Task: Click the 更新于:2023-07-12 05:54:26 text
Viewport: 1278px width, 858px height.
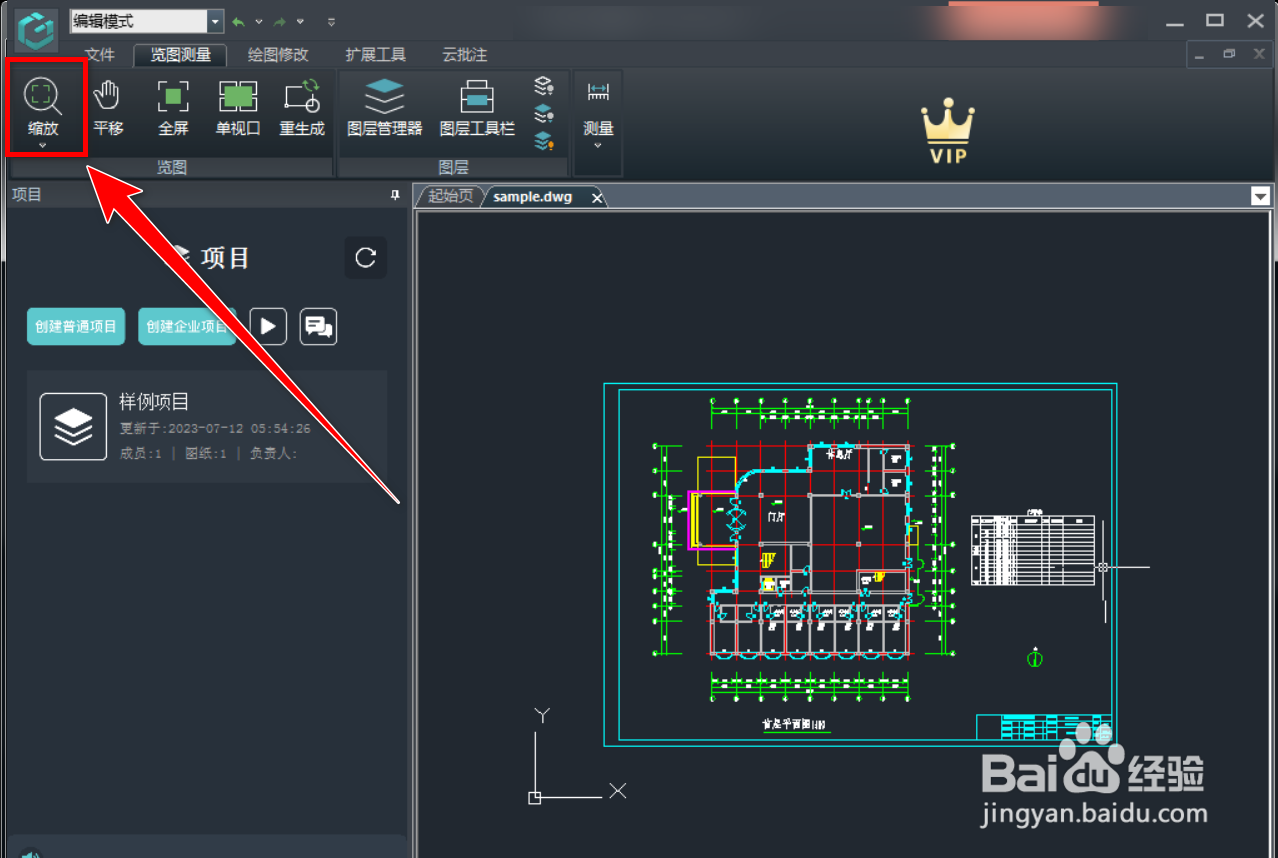Action: [x=215, y=429]
